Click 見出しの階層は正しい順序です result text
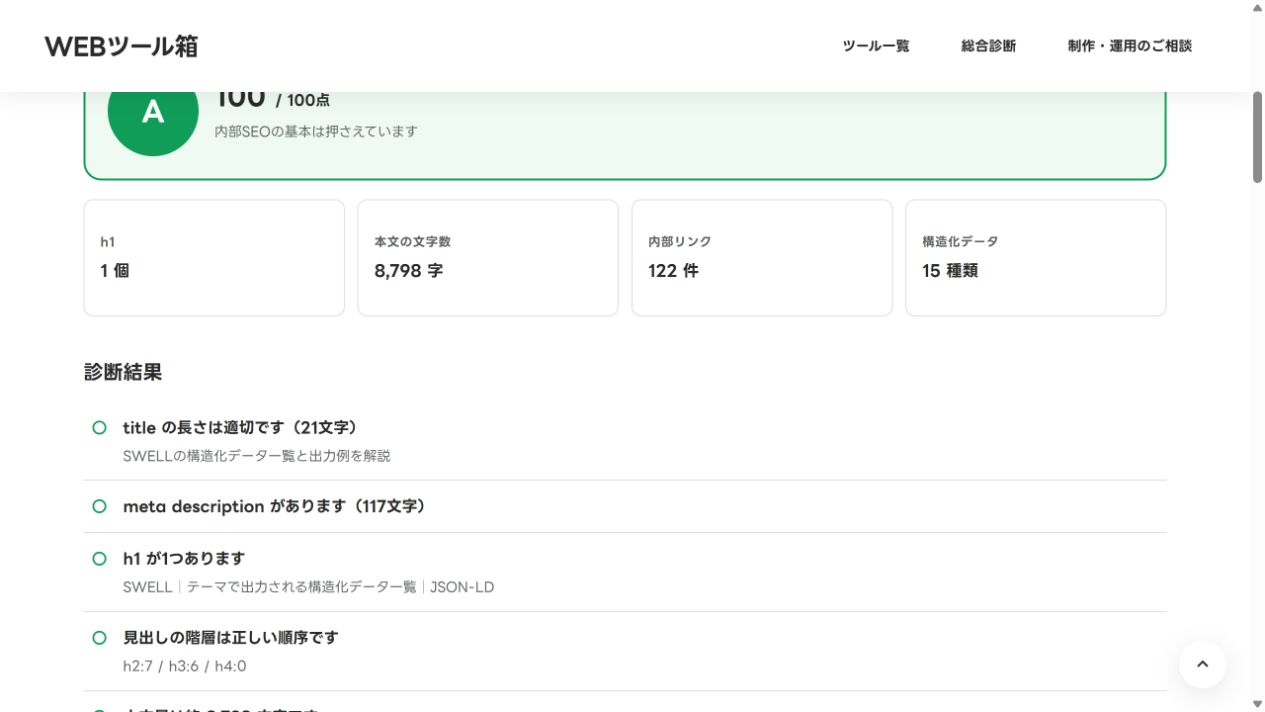 (231, 638)
